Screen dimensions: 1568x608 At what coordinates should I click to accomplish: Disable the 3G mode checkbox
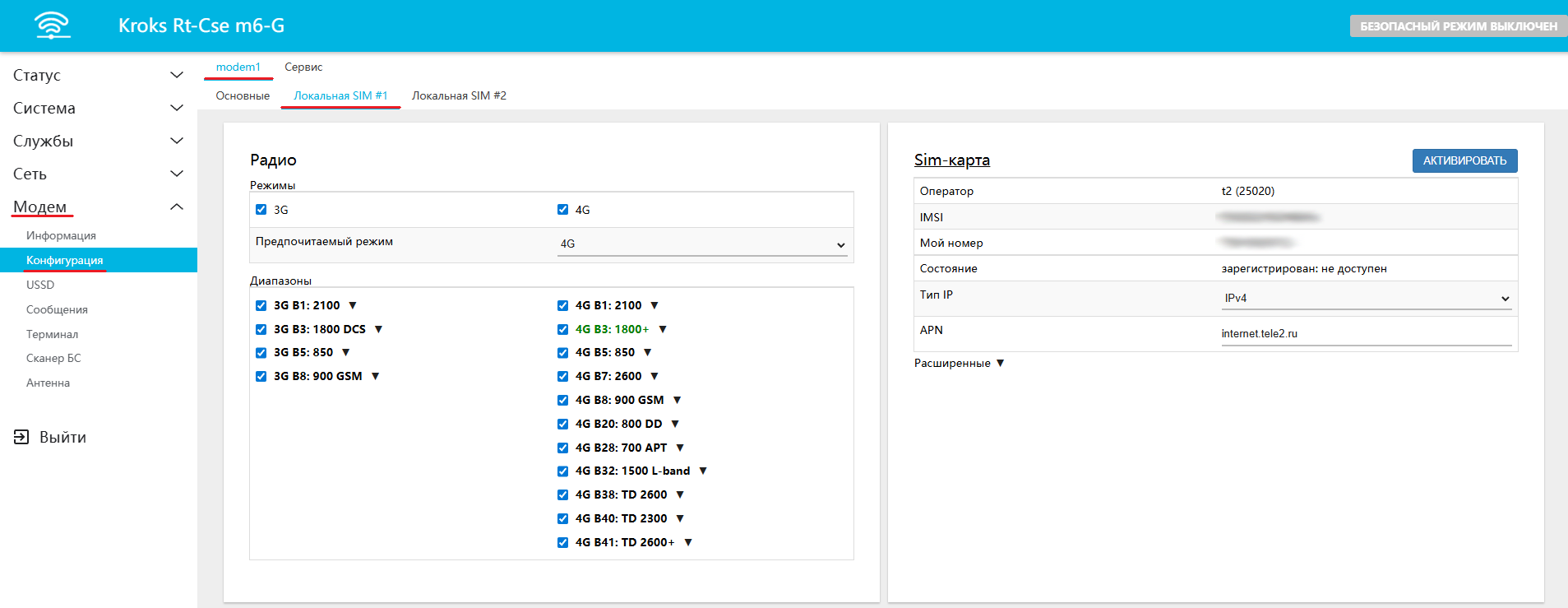tap(261, 210)
